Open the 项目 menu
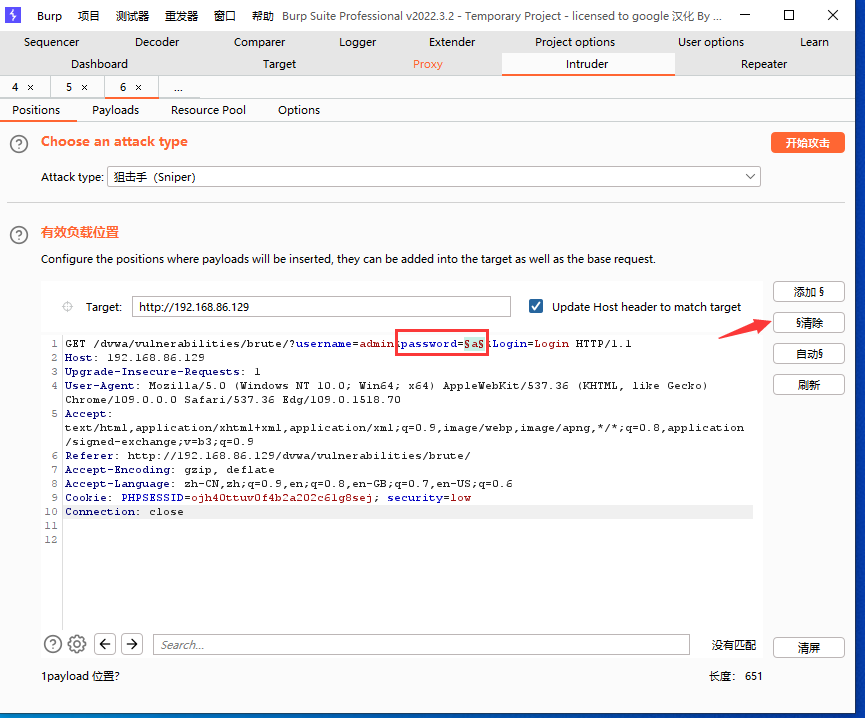Image resolution: width=865 pixels, height=718 pixels. tap(89, 16)
